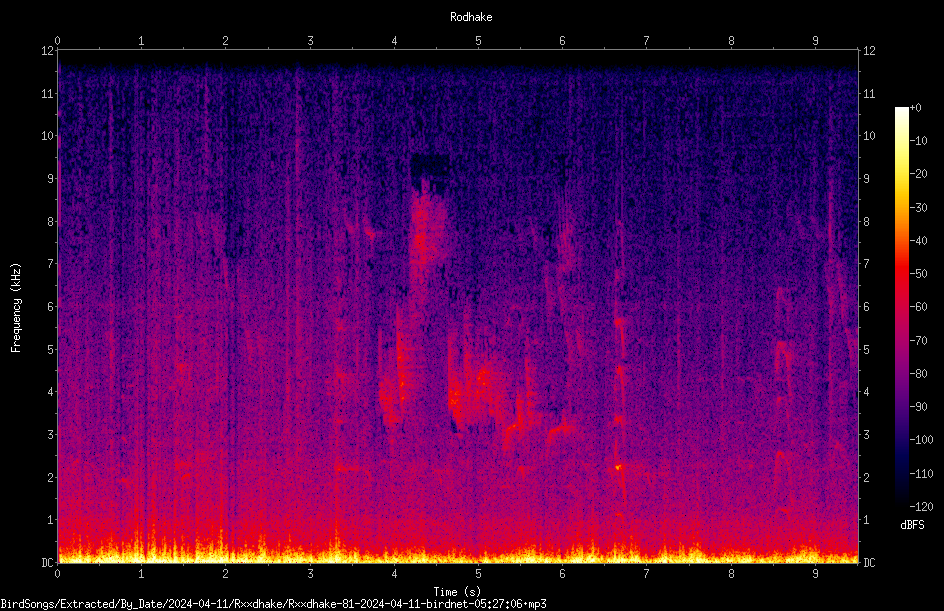Click the mp3 file path text at bottom
944x611 pixels.
[x=273, y=604]
